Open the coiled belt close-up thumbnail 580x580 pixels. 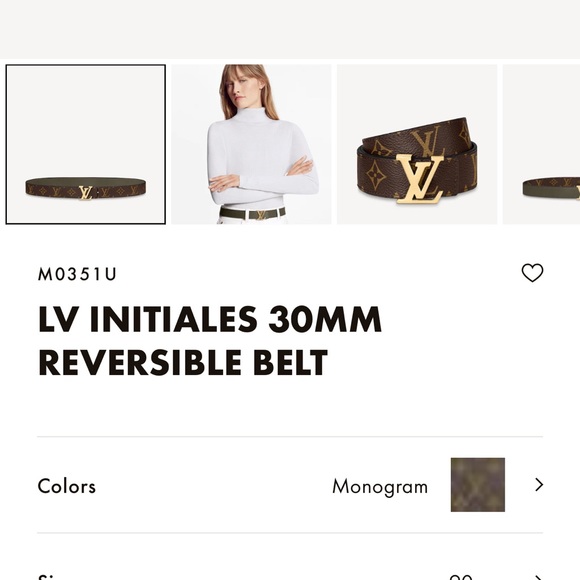coord(417,144)
